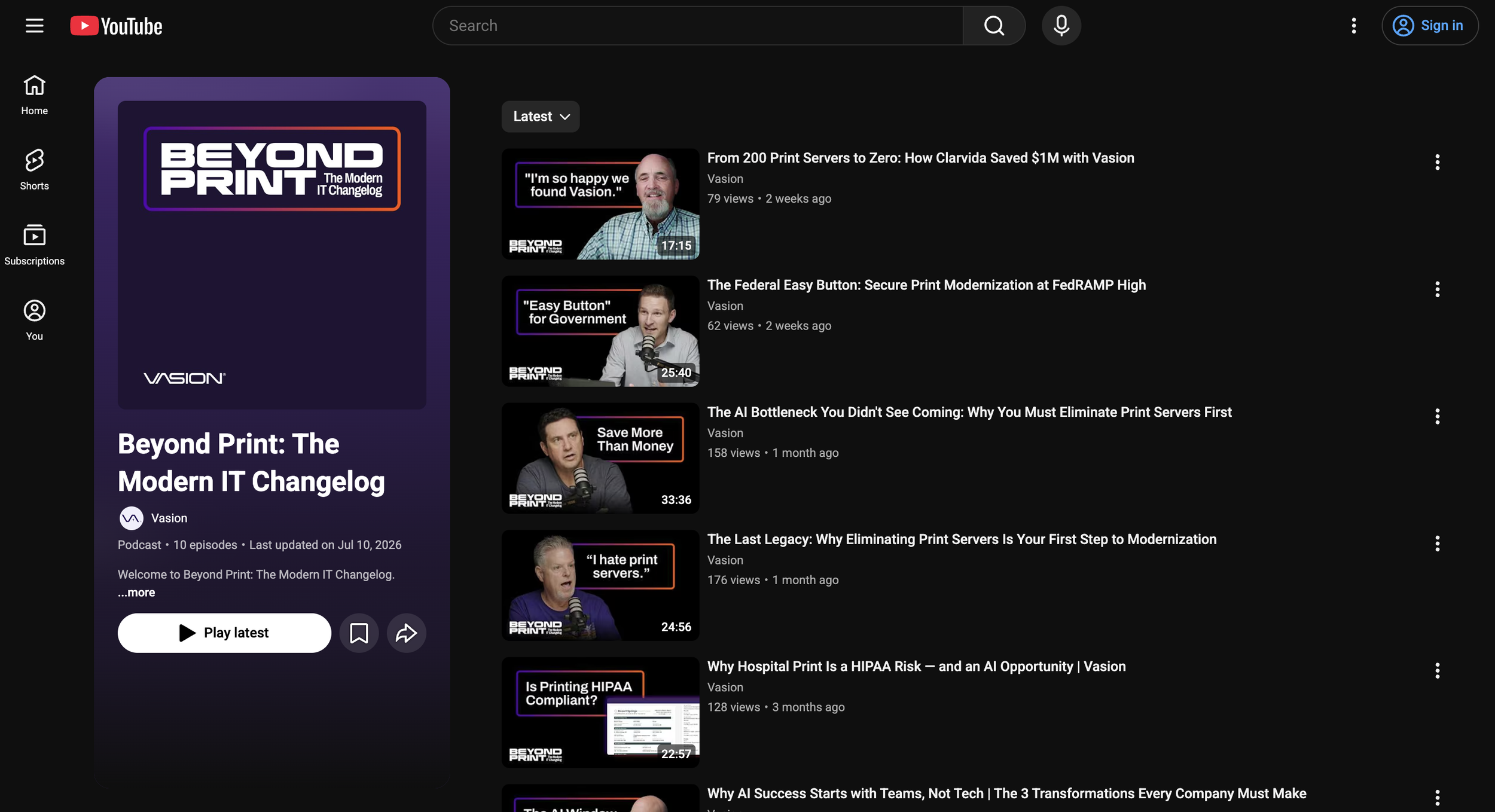This screenshot has height=812, width=1495.
Task: Click the '158 views • 1 month ago' text
Action: pos(773,453)
